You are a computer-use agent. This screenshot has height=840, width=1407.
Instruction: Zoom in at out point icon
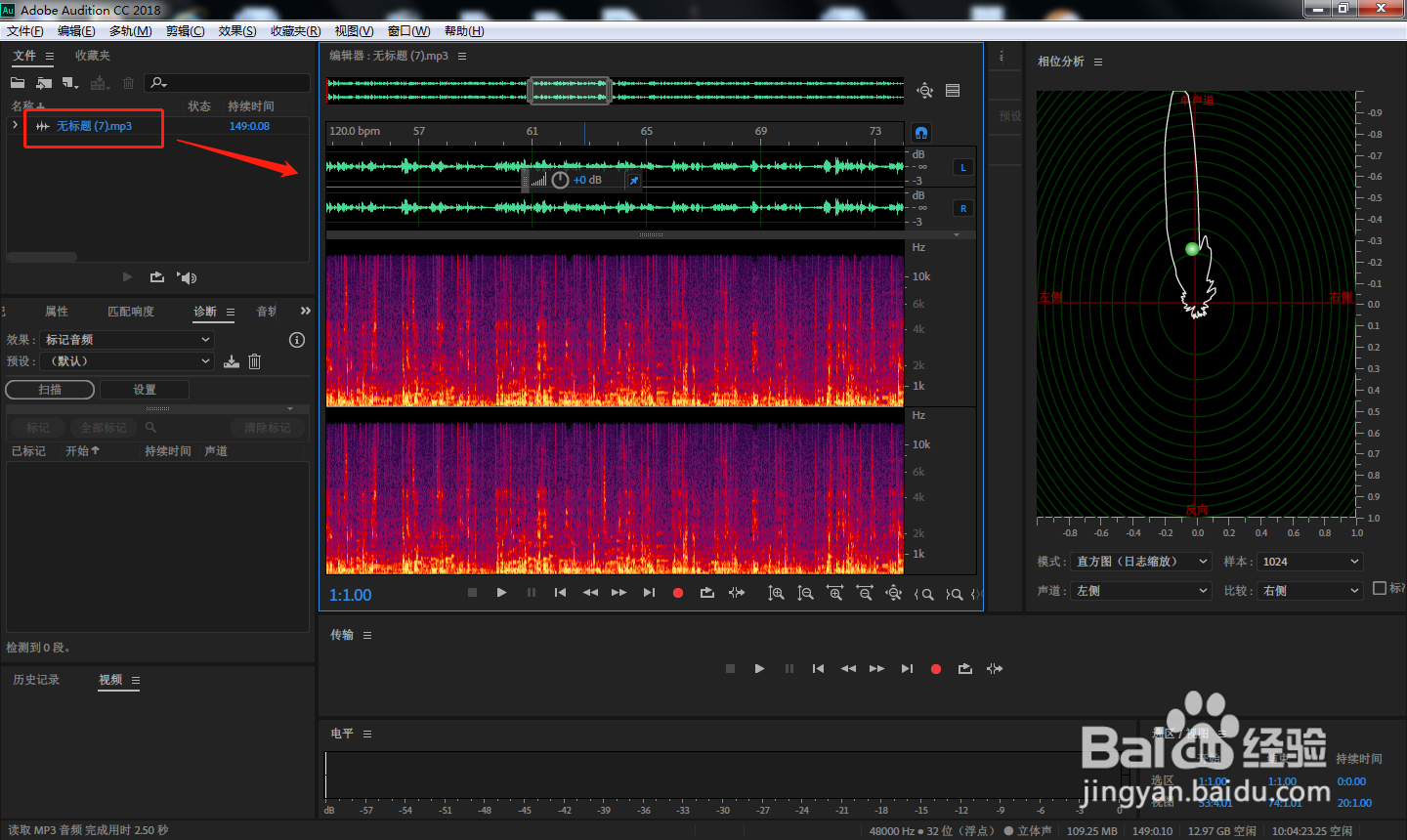point(955,594)
